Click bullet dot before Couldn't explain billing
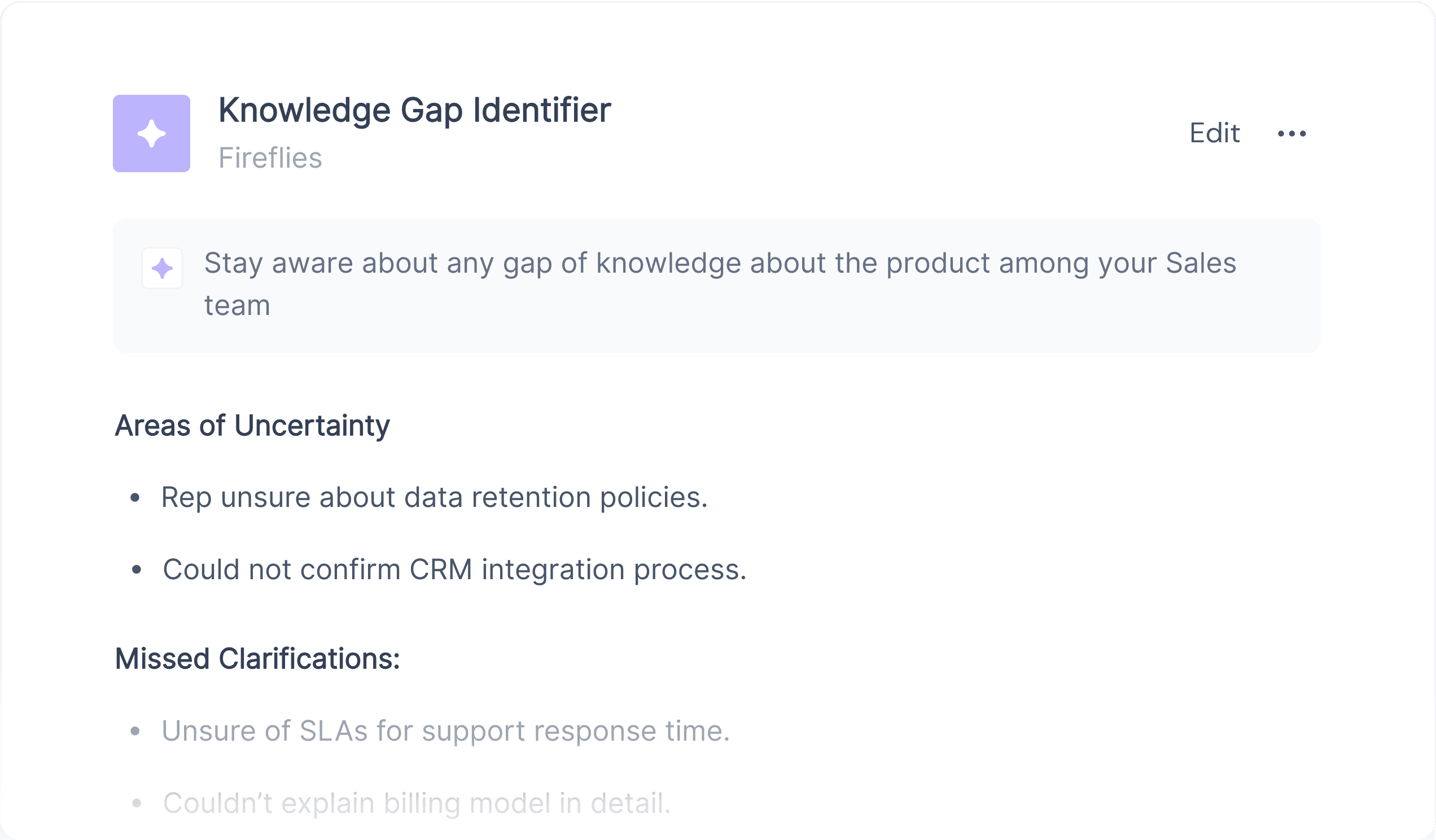Screen dimensions: 1436x840 (137, 803)
